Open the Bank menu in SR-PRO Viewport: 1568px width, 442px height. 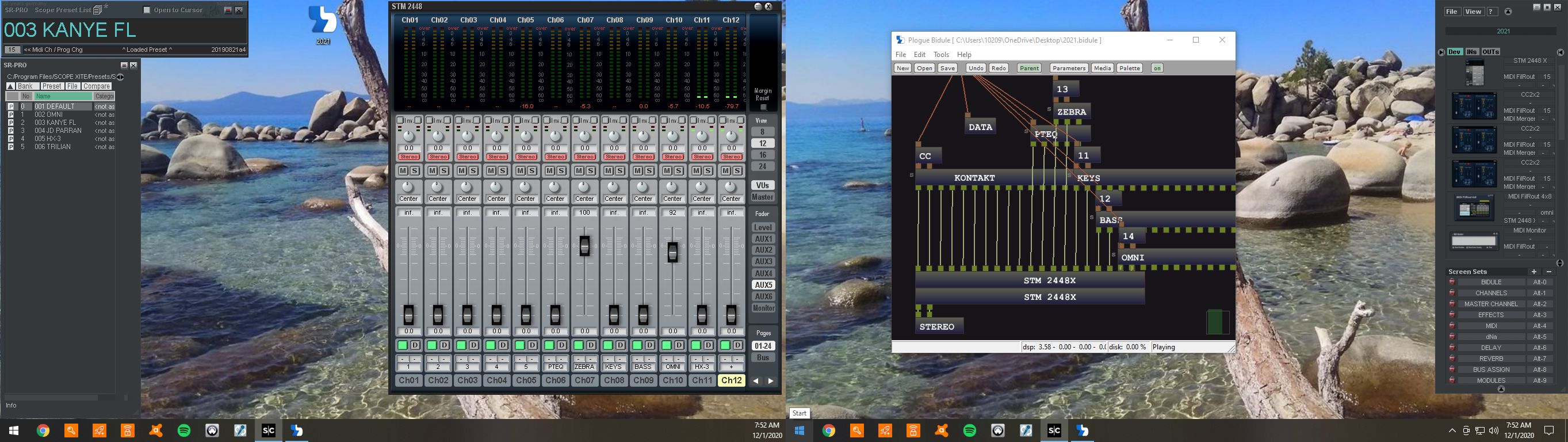click(x=27, y=86)
